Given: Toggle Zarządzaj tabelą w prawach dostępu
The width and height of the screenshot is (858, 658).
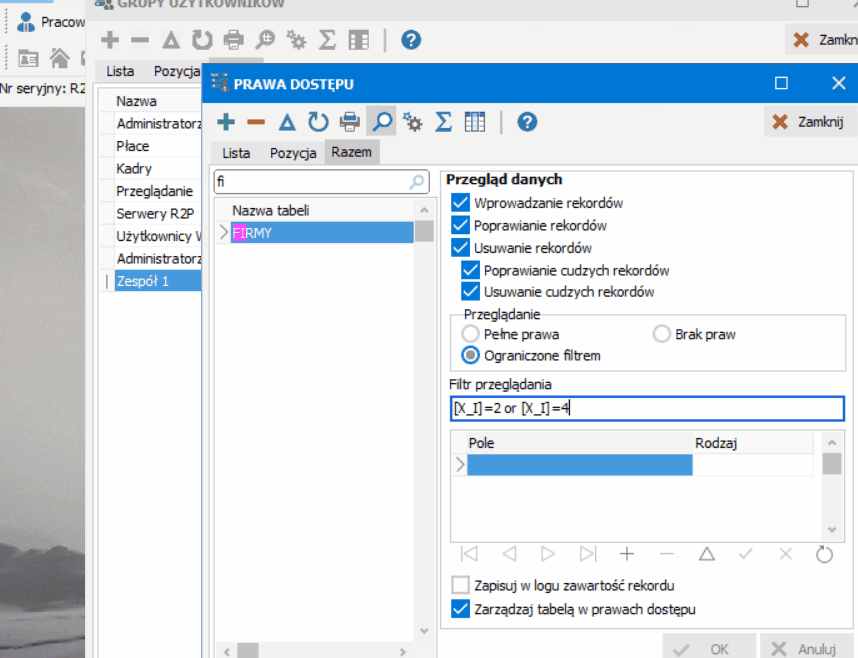Looking at the screenshot, I should coord(460,609).
